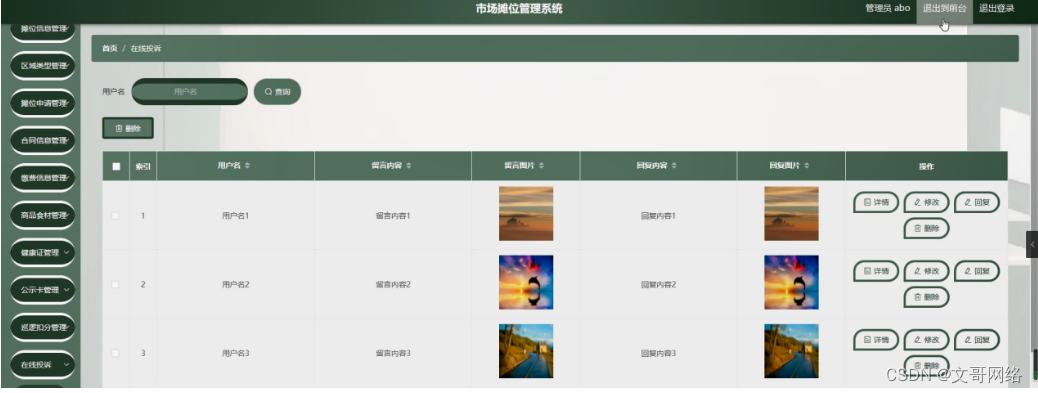Click 退出登录 in the top bar
Image resolution: width=1038 pixels, height=393 pixels.
click(996, 9)
